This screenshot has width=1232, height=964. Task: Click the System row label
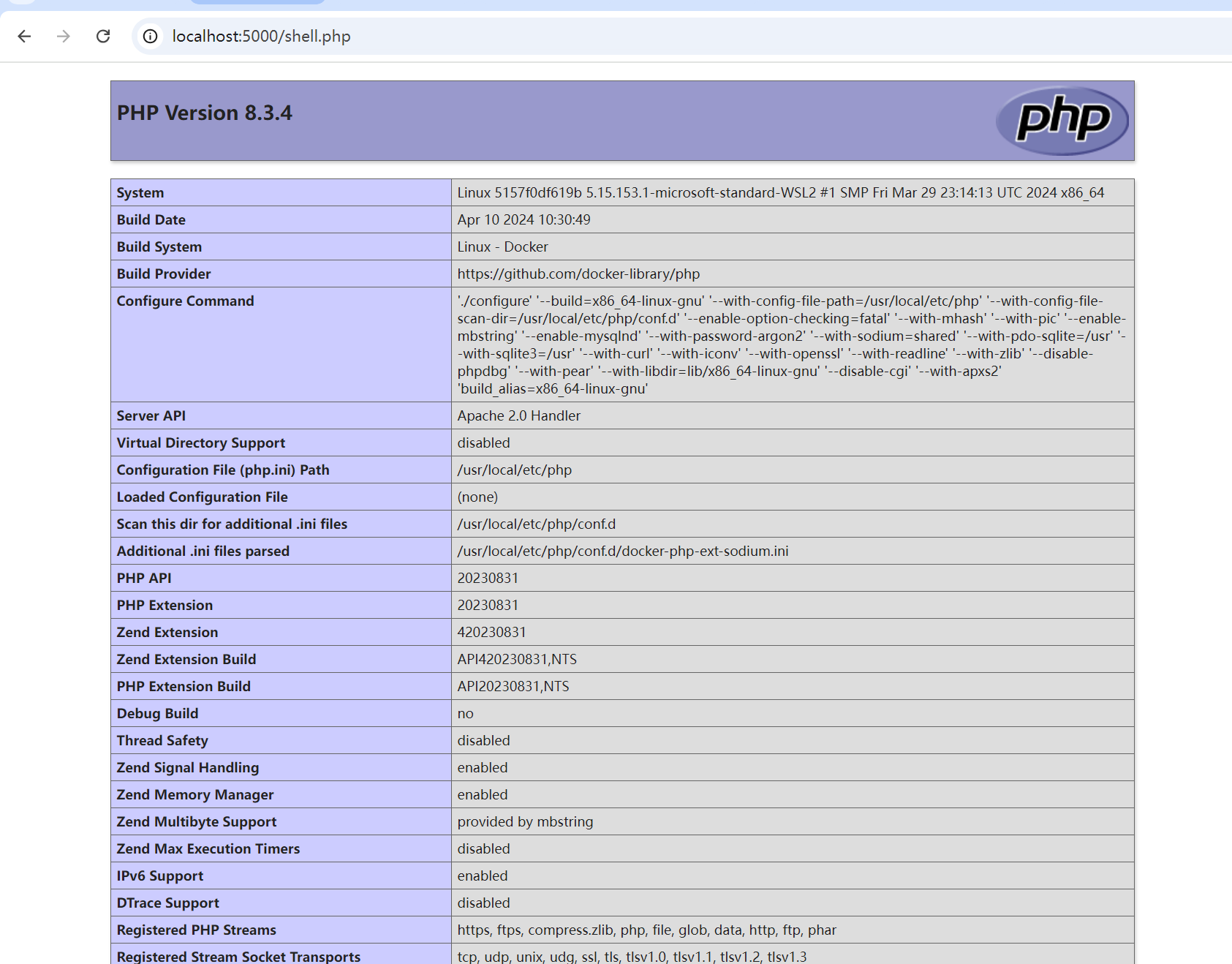tap(140, 193)
